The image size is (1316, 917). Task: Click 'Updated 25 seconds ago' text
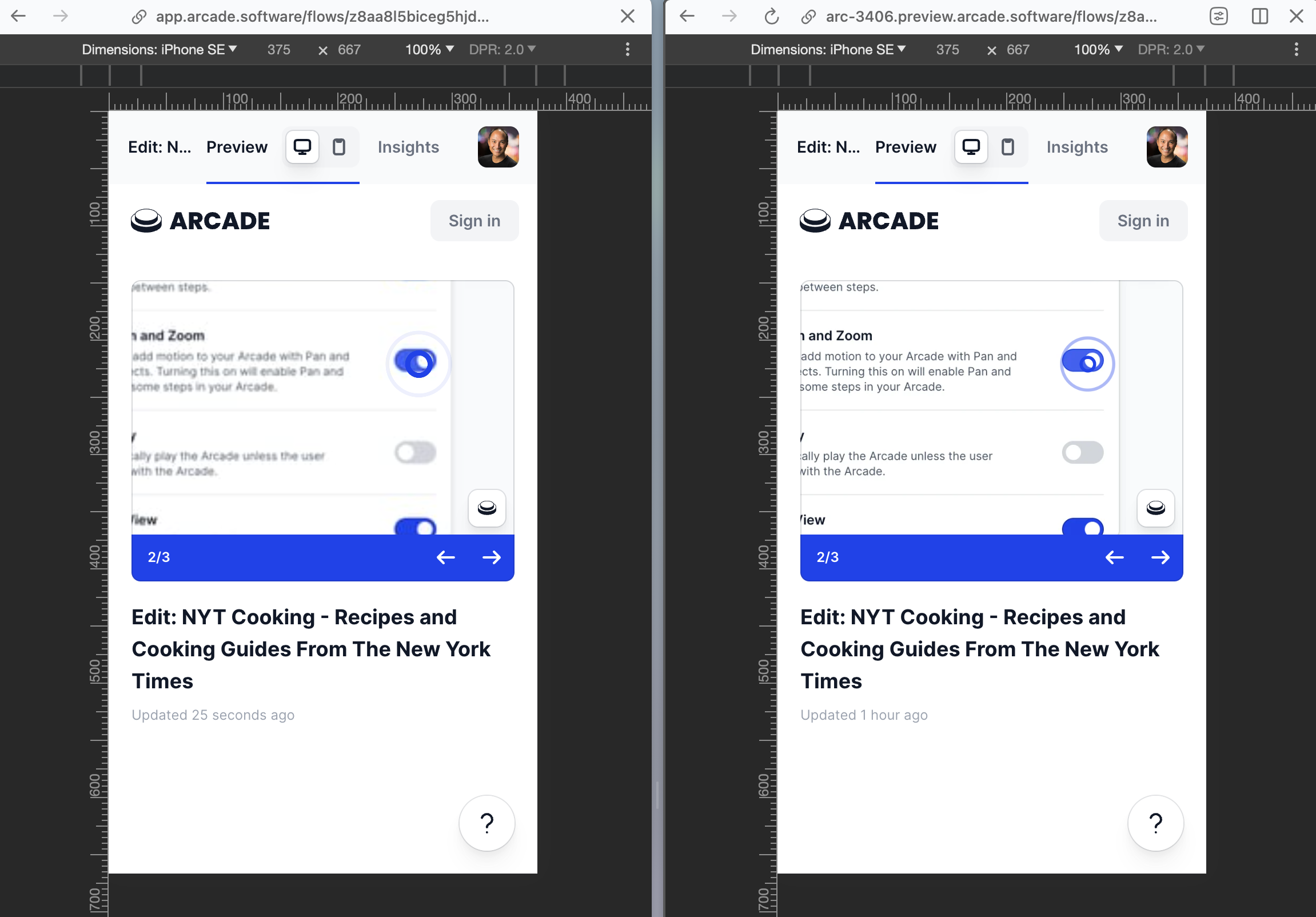[x=213, y=715]
